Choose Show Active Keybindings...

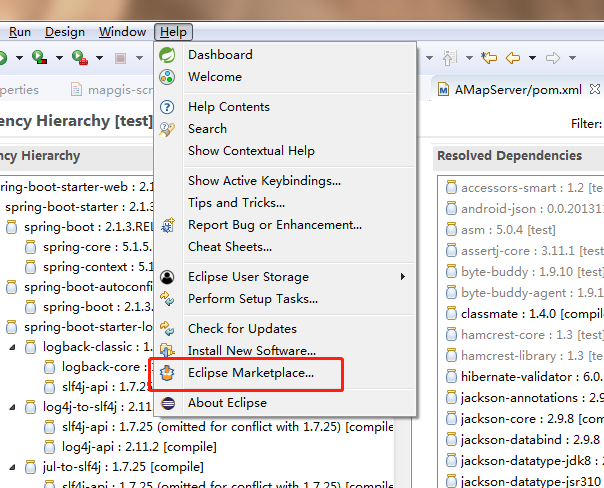click(264, 181)
